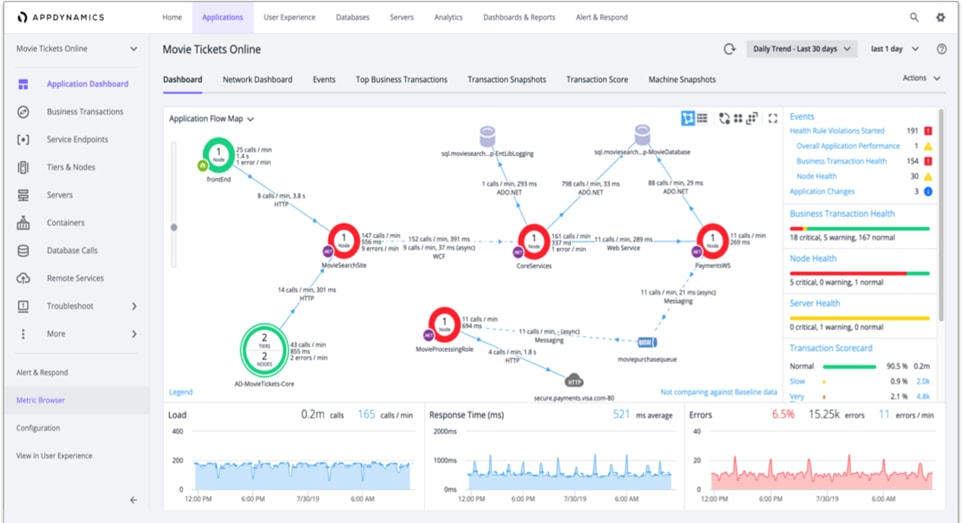Click the MovieDatabase database icon
The image size is (963, 523).
point(642,134)
